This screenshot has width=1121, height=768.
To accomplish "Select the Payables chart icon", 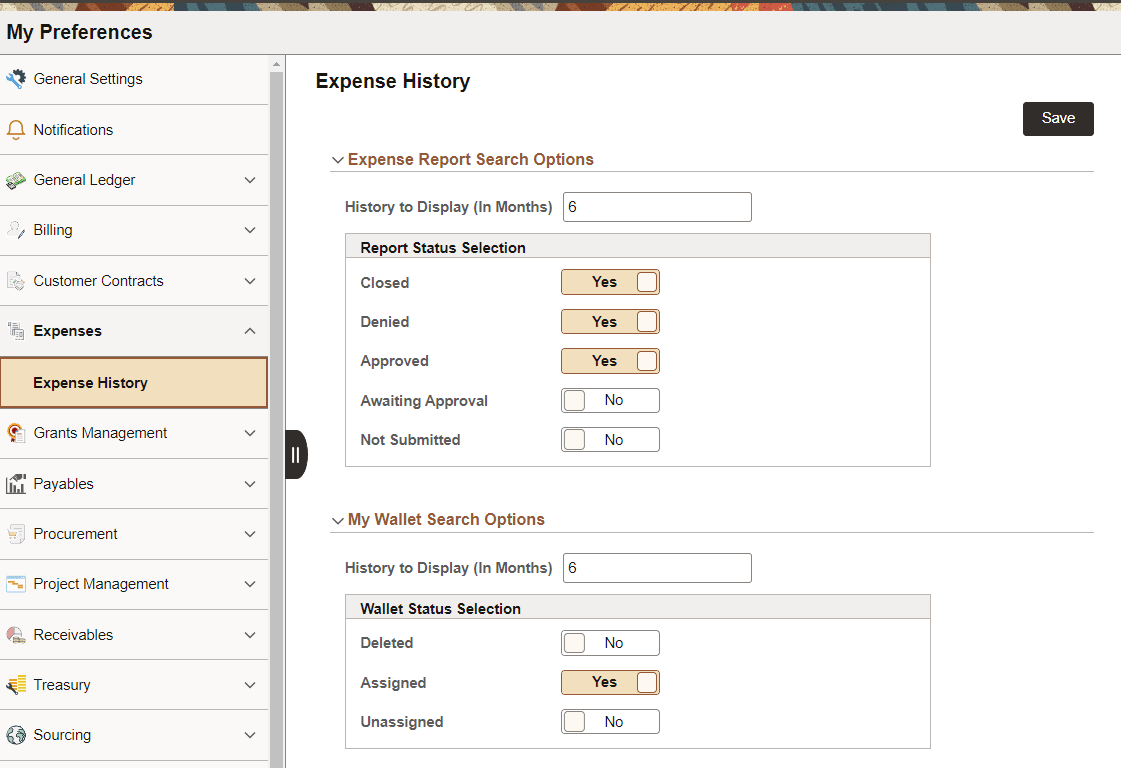I will pyautogui.click(x=15, y=483).
